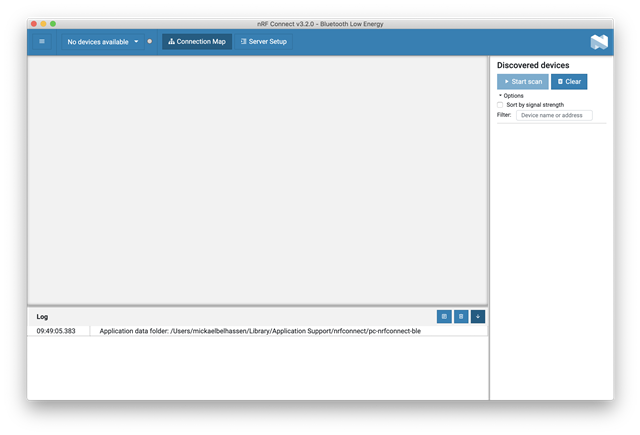Clear the log with trash icon

(x=461, y=317)
